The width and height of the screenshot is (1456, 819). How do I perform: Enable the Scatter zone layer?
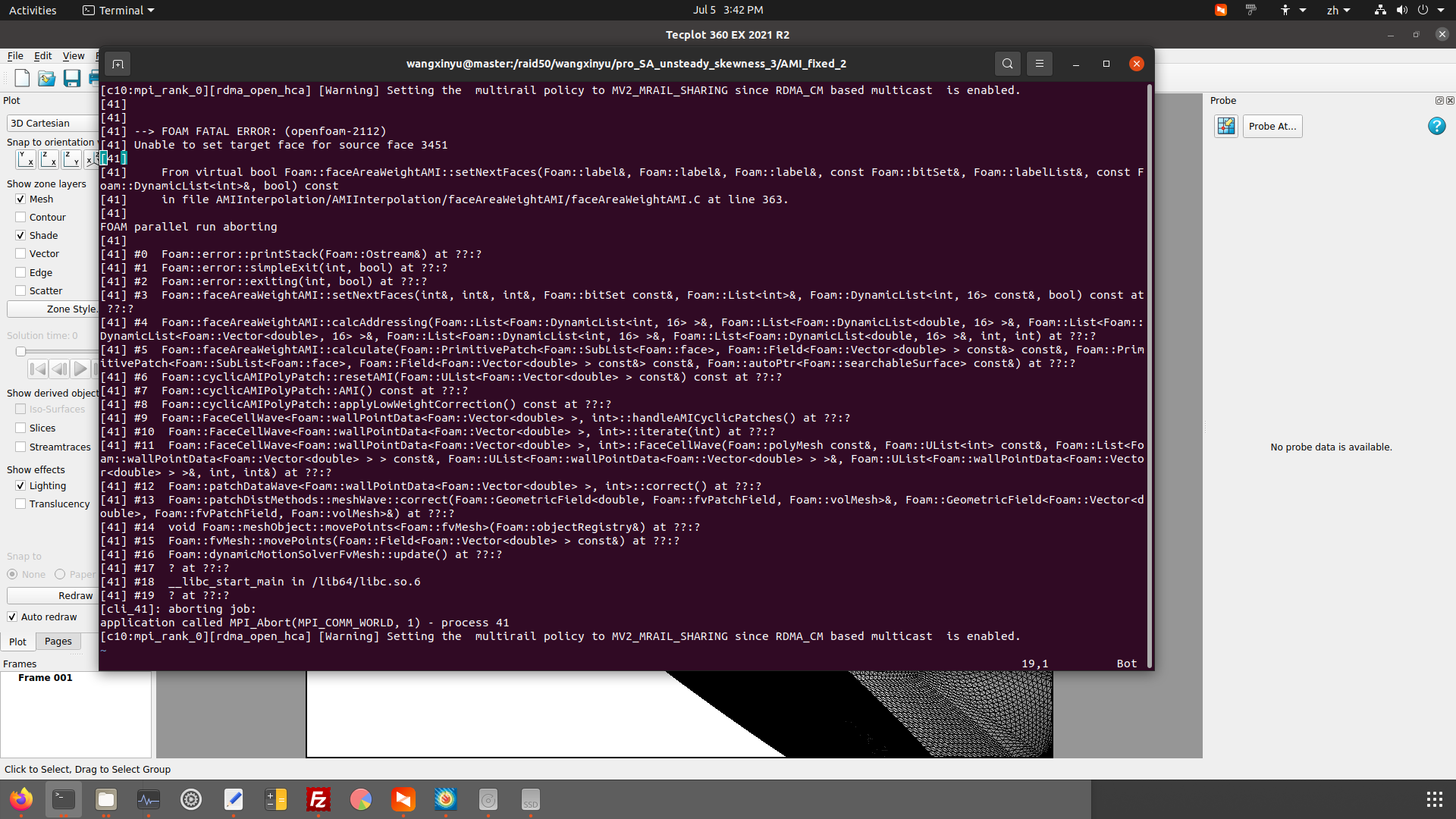(x=20, y=290)
